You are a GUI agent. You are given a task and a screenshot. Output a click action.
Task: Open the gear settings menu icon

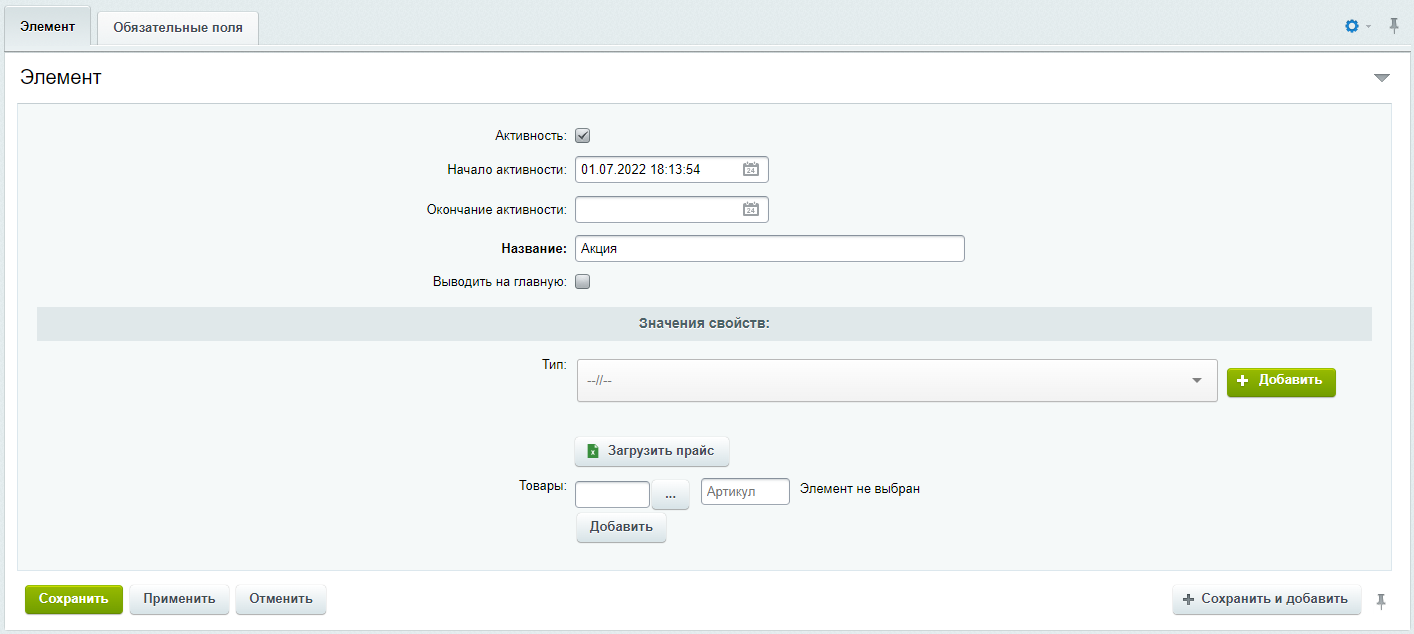coord(1352,26)
